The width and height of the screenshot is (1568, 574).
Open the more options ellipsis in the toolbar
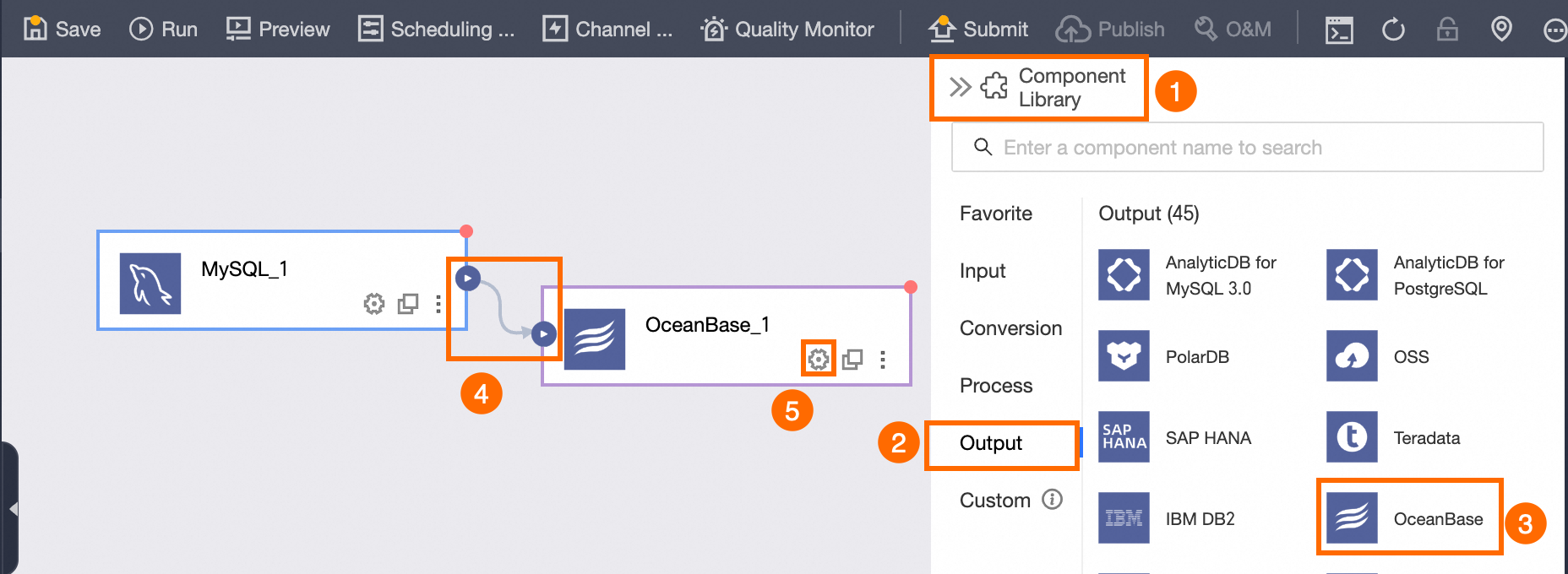point(1554,30)
